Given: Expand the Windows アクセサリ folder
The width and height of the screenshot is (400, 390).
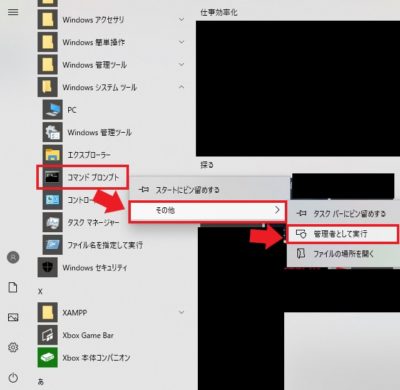Looking at the screenshot, I should (181, 20).
